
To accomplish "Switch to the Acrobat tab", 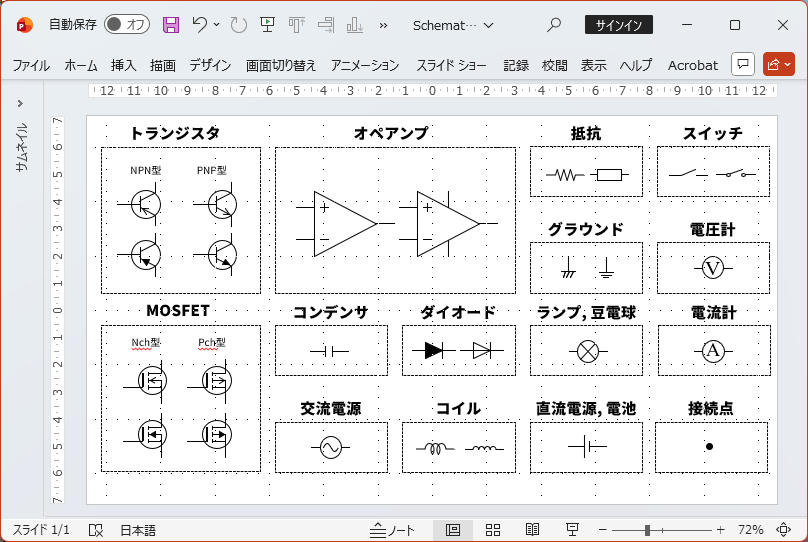I will coord(693,65).
